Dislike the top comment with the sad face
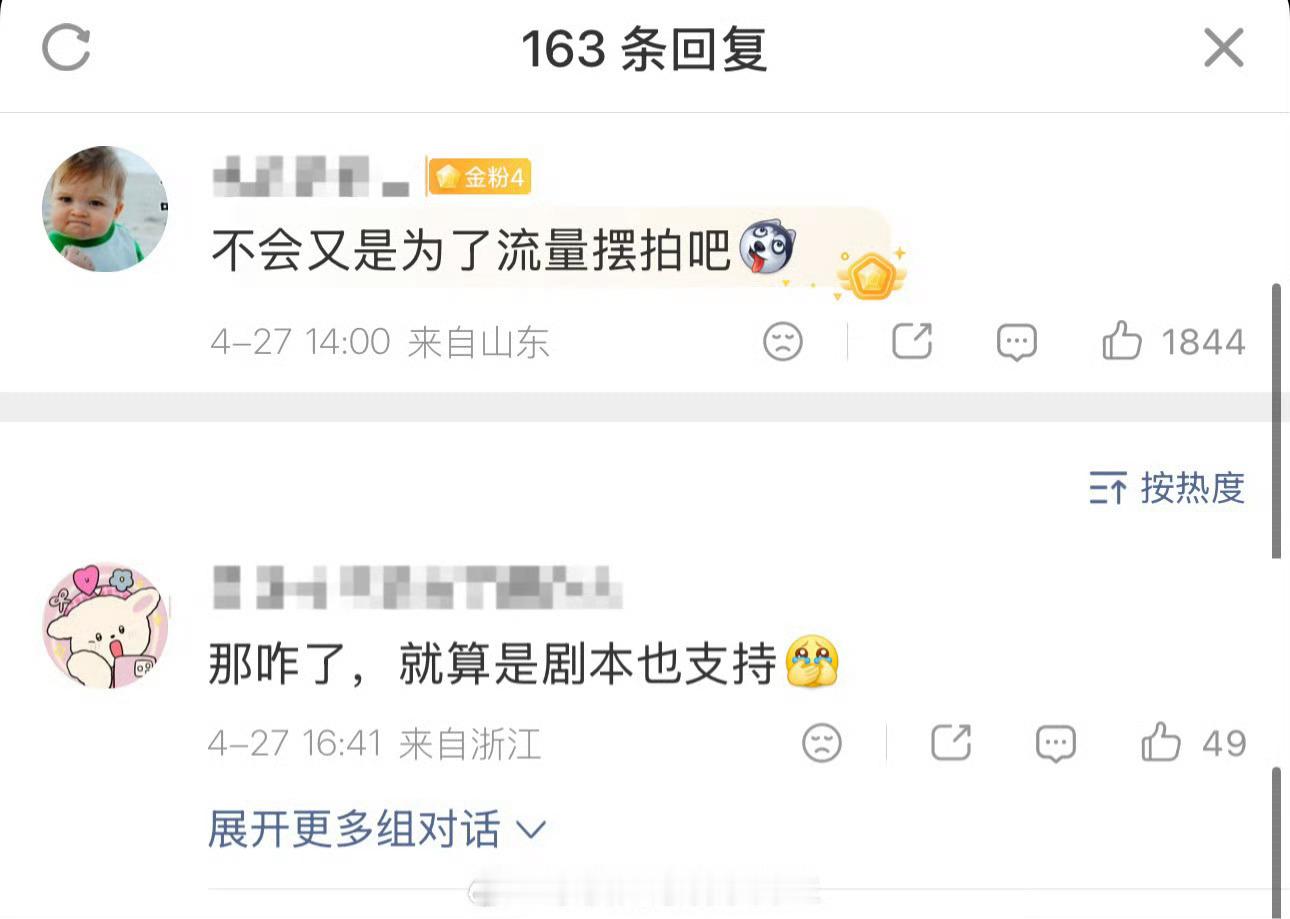 pyautogui.click(x=783, y=342)
